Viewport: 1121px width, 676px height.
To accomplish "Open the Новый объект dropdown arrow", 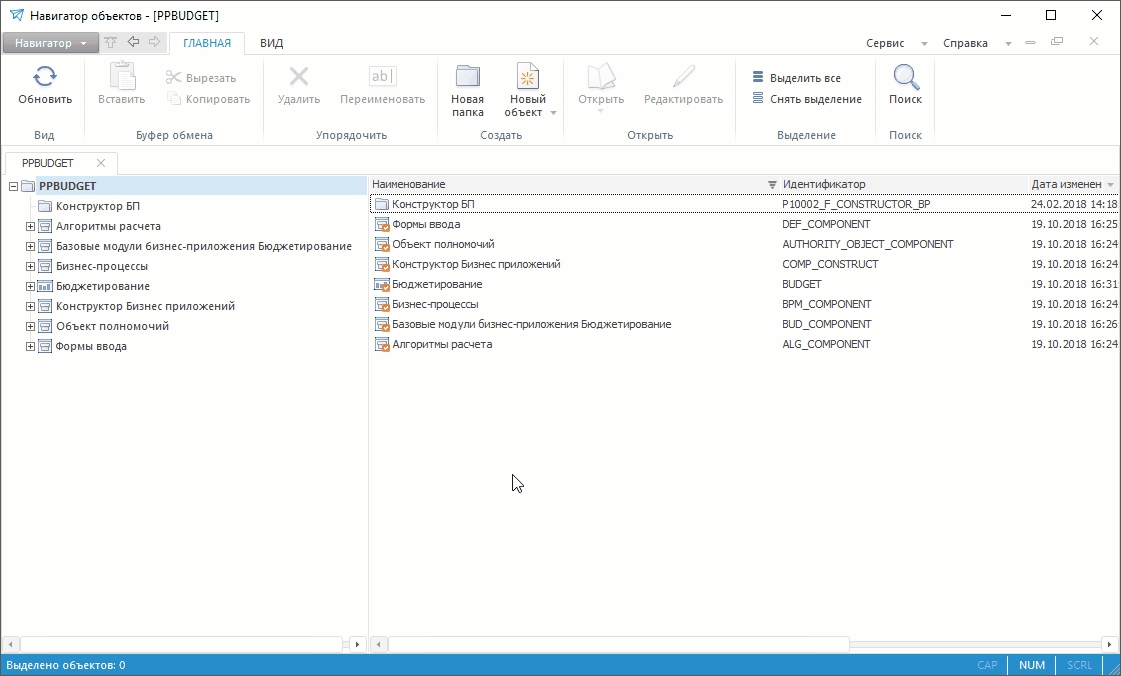I will click(x=553, y=113).
